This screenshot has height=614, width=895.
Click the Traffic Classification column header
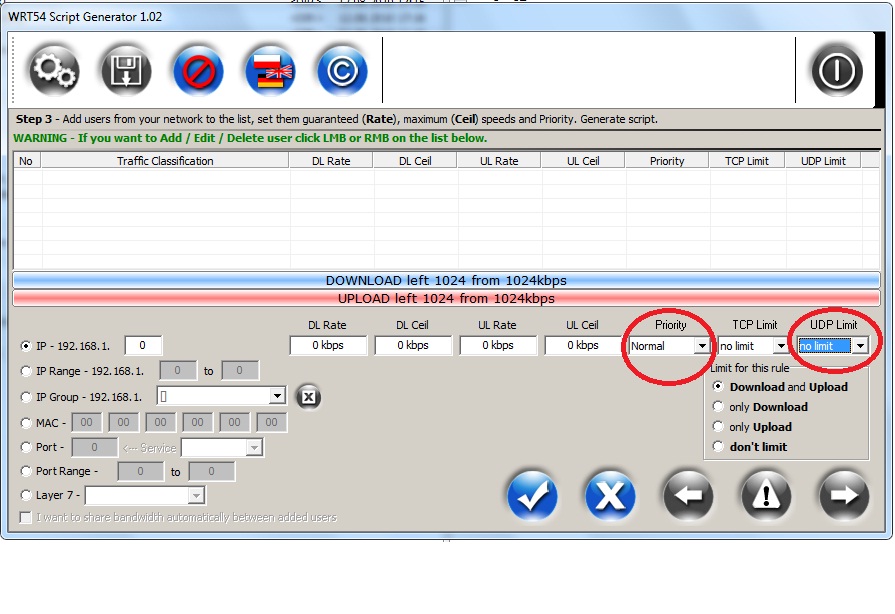pyautogui.click(x=165, y=161)
